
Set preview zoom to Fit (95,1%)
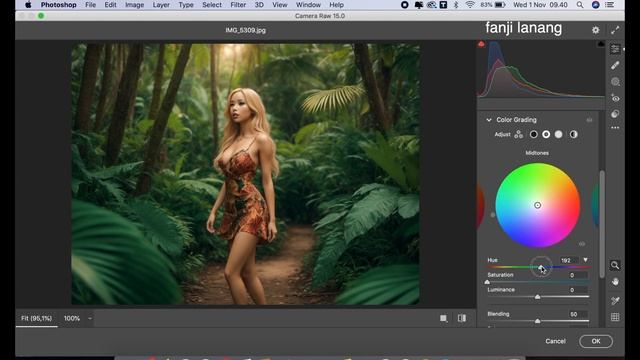pos(37,318)
